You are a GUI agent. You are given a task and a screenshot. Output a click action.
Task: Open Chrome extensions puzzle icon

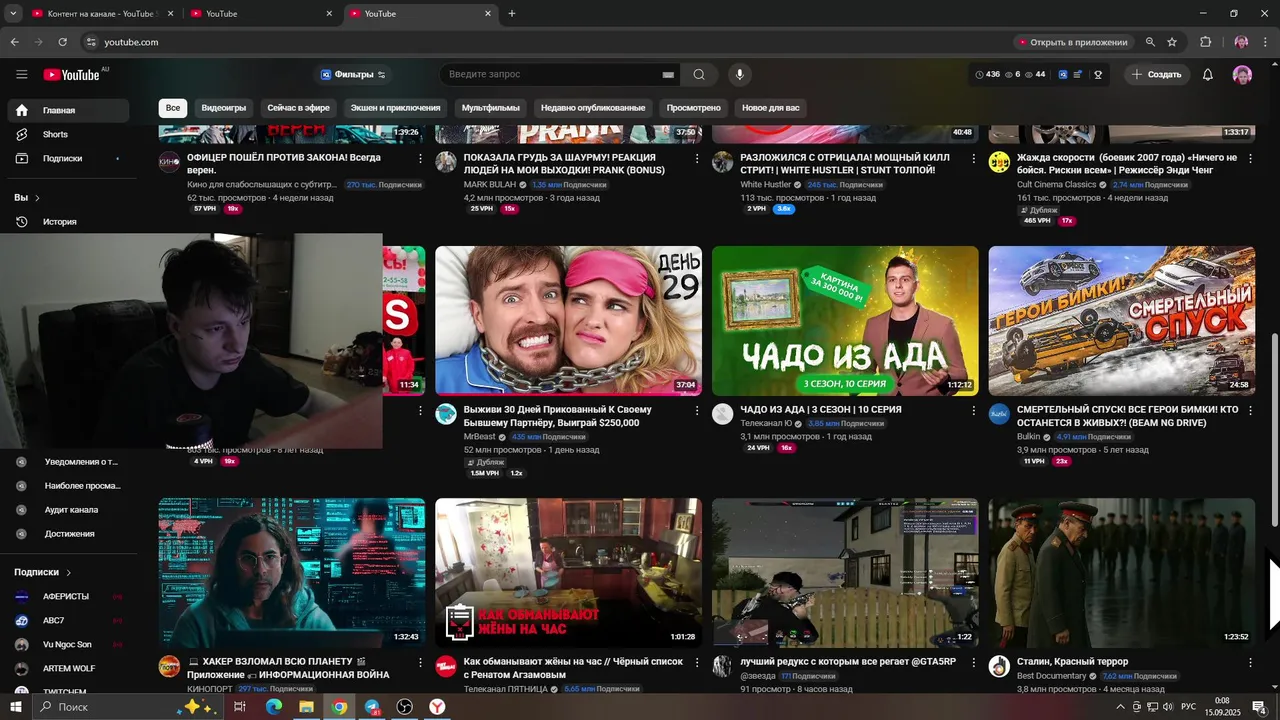coord(1205,42)
